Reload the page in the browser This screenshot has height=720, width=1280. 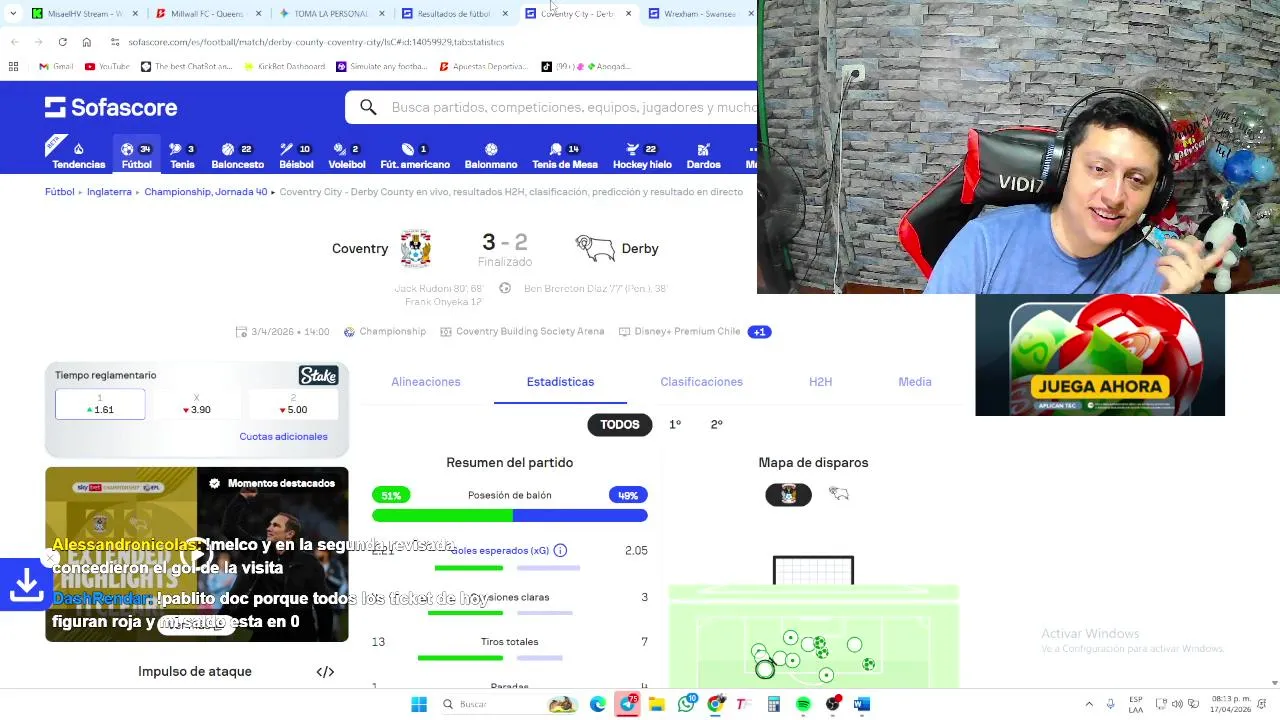pyautogui.click(x=62, y=42)
